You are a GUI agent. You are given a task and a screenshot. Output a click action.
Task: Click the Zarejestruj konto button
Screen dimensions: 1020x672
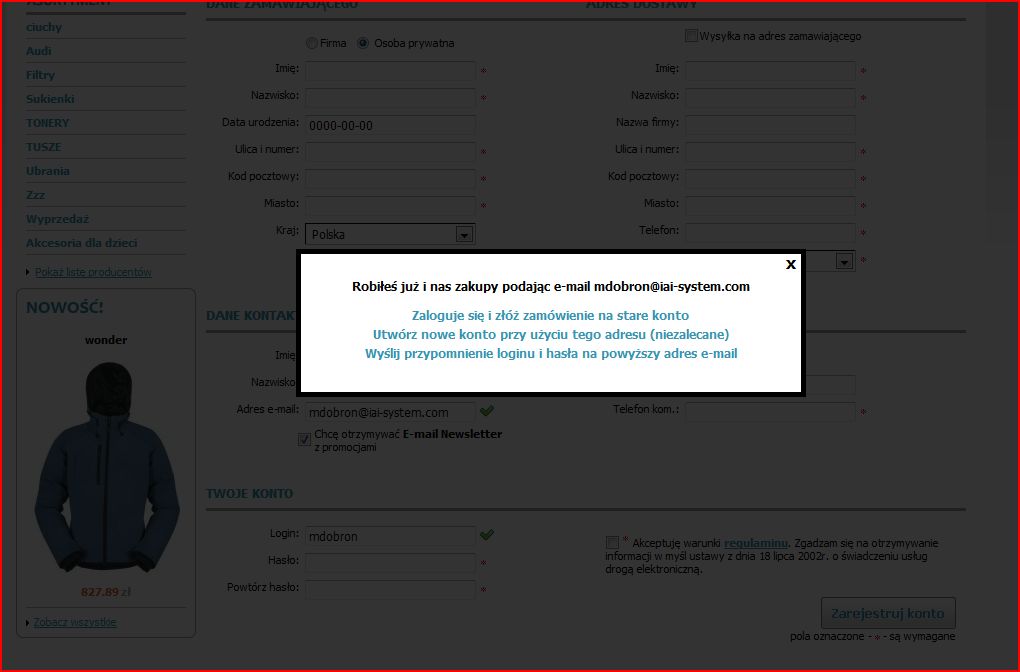[888, 613]
